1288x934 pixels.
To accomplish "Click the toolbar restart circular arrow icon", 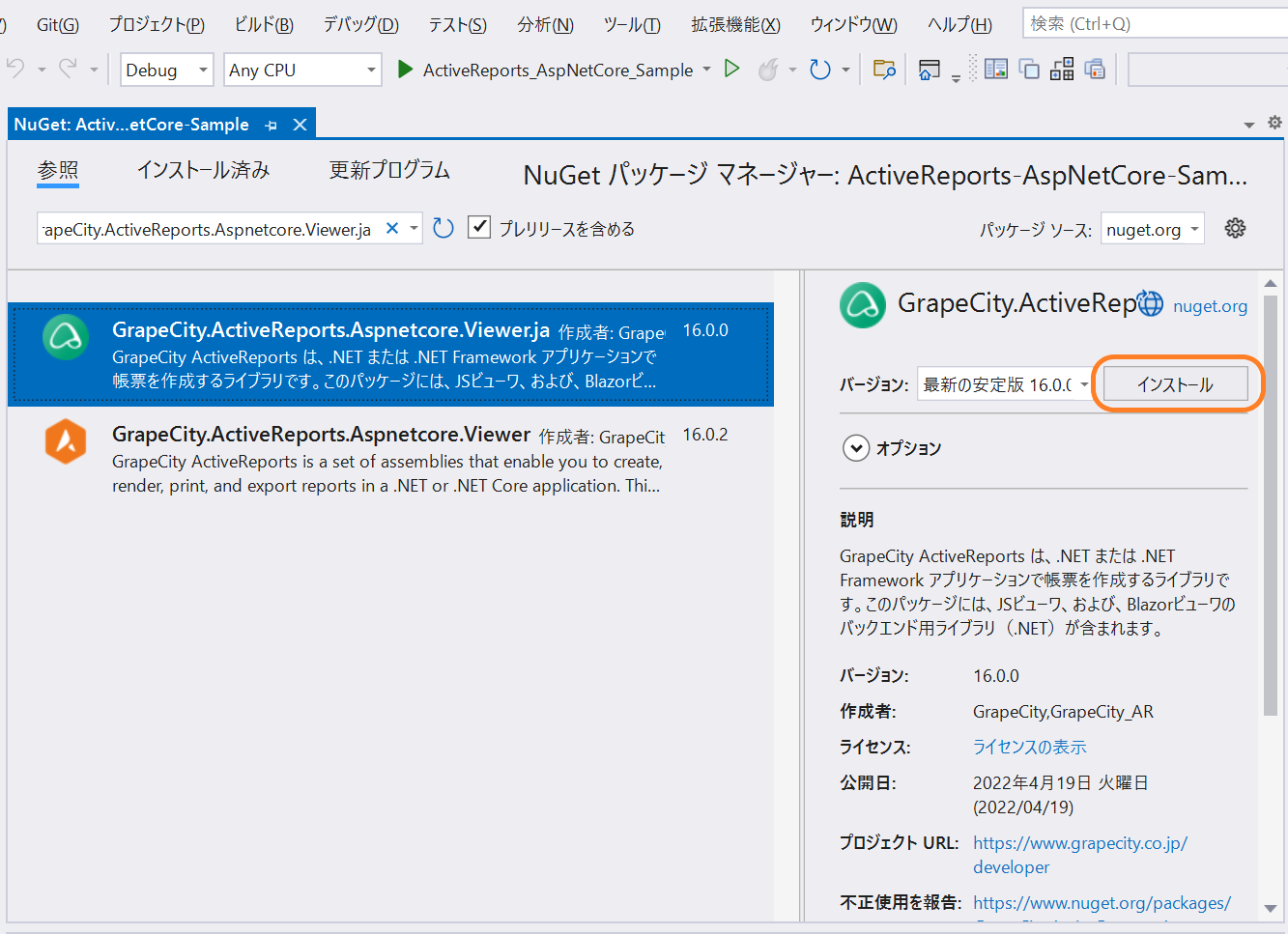I will 820,70.
